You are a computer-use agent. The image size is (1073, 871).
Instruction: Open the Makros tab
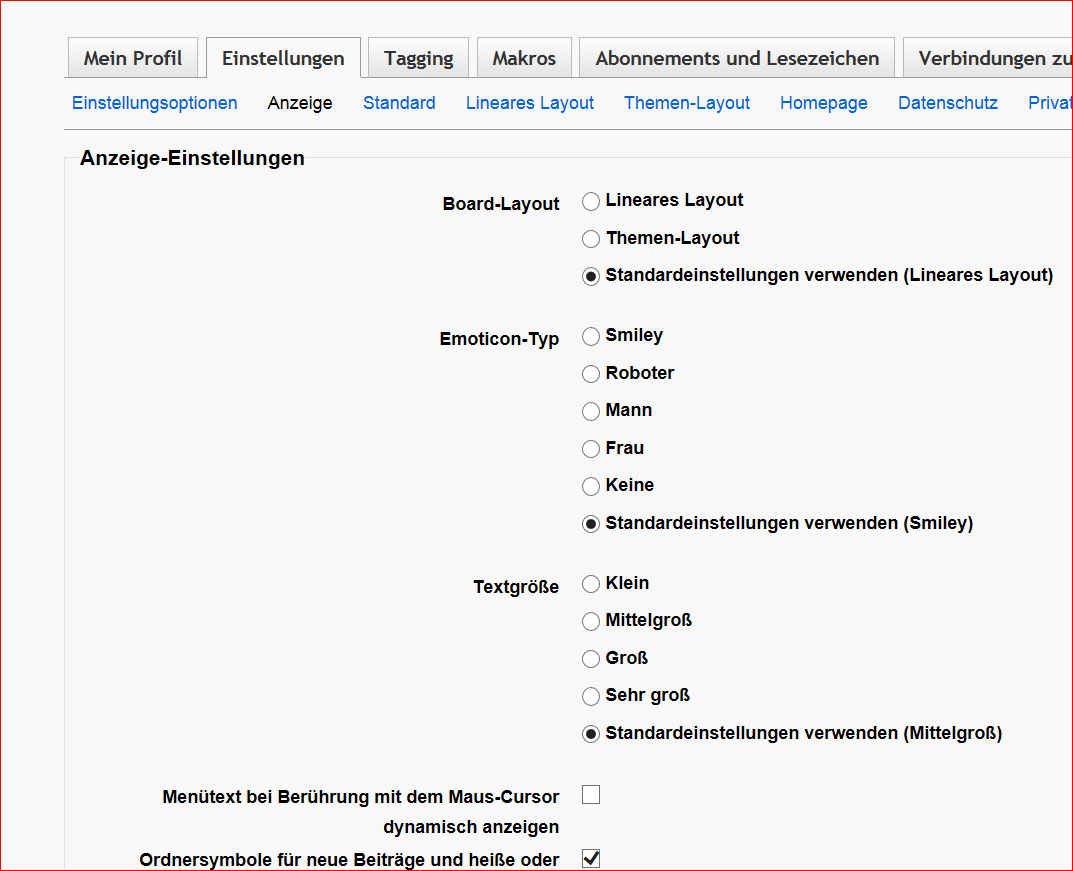524,58
